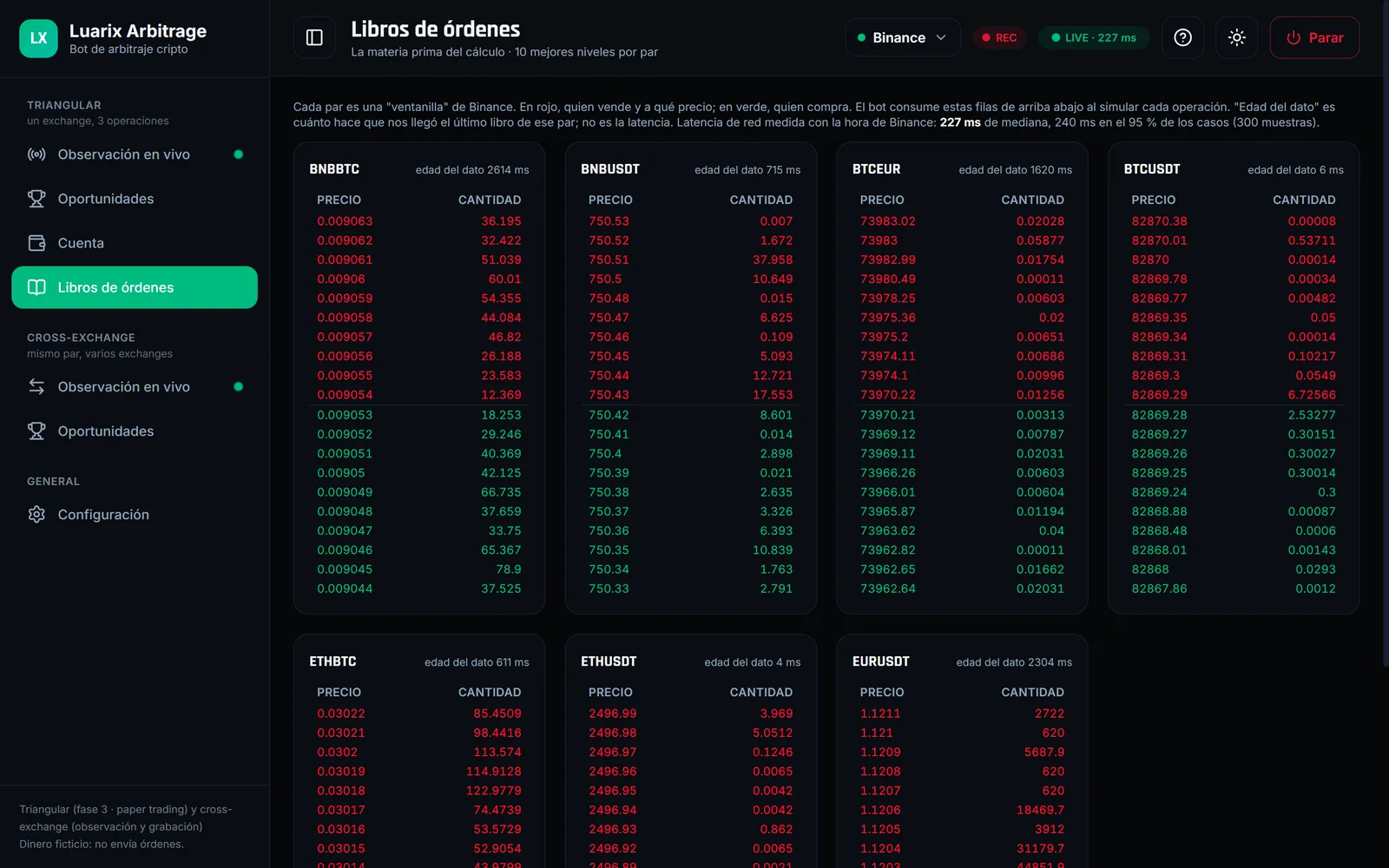Click the REC recording indicator
This screenshot has height=868, width=1389.
point(999,37)
